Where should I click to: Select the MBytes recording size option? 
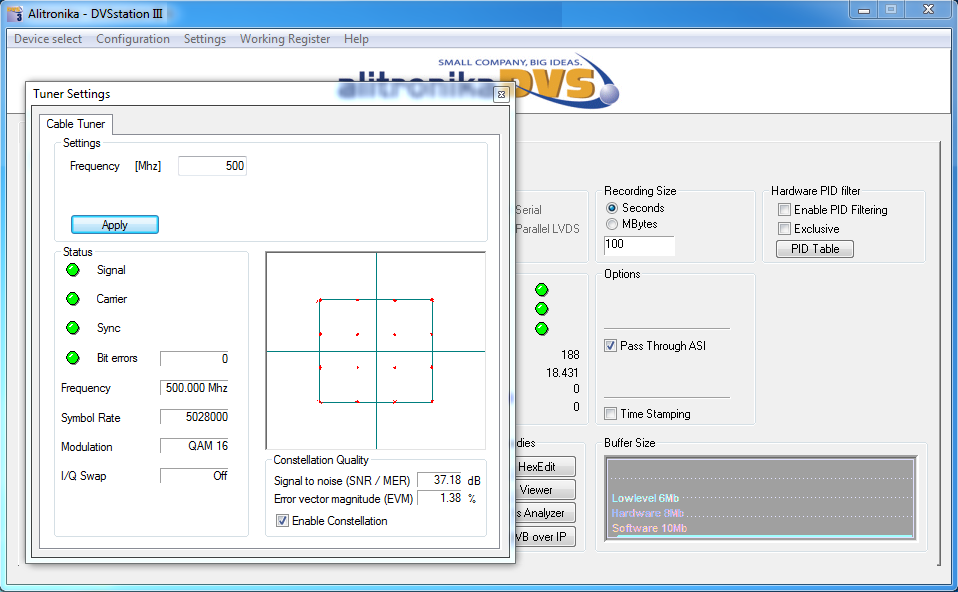point(612,225)
